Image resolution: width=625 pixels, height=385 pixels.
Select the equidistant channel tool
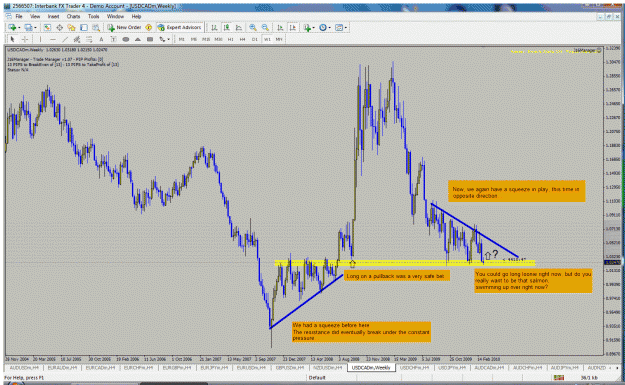77,39
